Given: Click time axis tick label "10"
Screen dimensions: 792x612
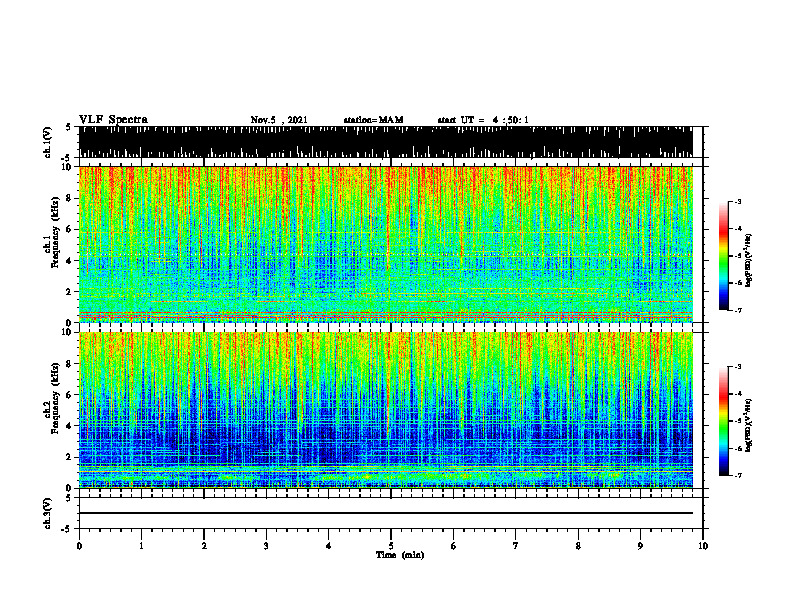Looking at the screenshot, I should click(x=703, y=546).
